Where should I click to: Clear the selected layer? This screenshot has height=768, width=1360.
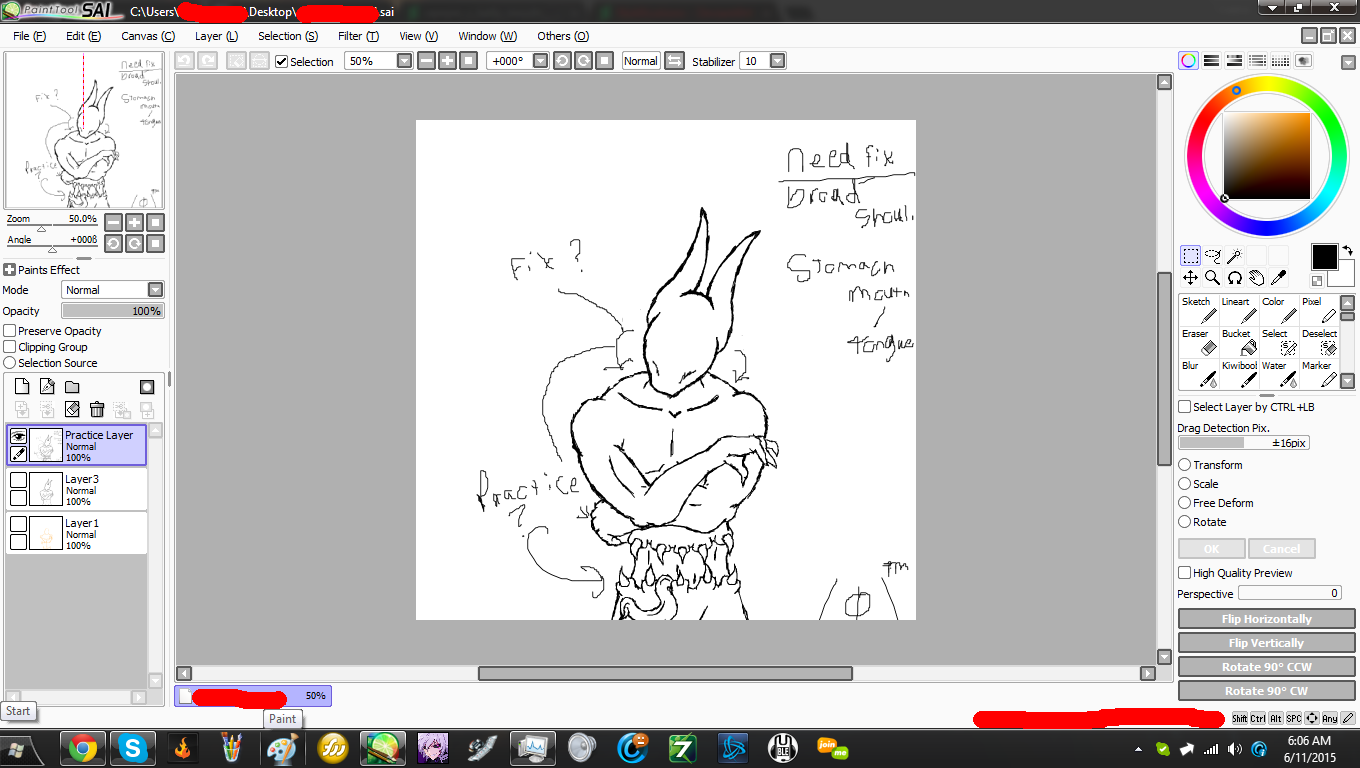(x=72, y=409)
